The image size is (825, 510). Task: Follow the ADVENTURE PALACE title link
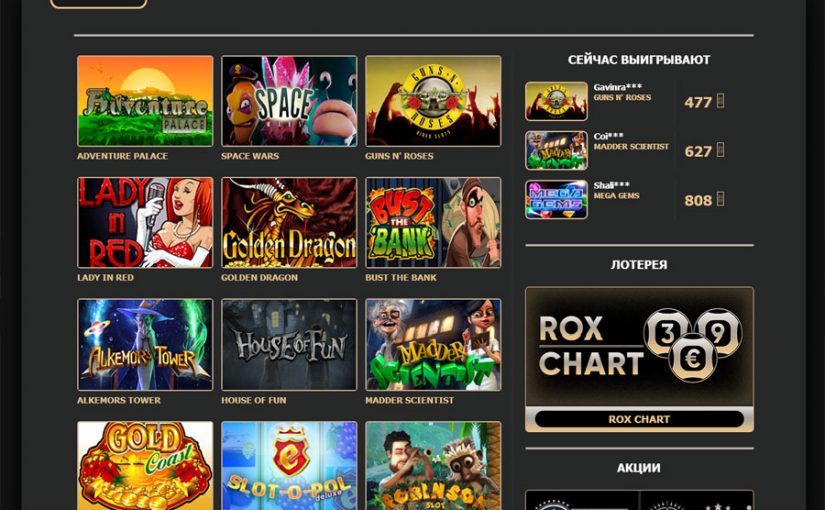pyautogui.click(x=123, y=156)
